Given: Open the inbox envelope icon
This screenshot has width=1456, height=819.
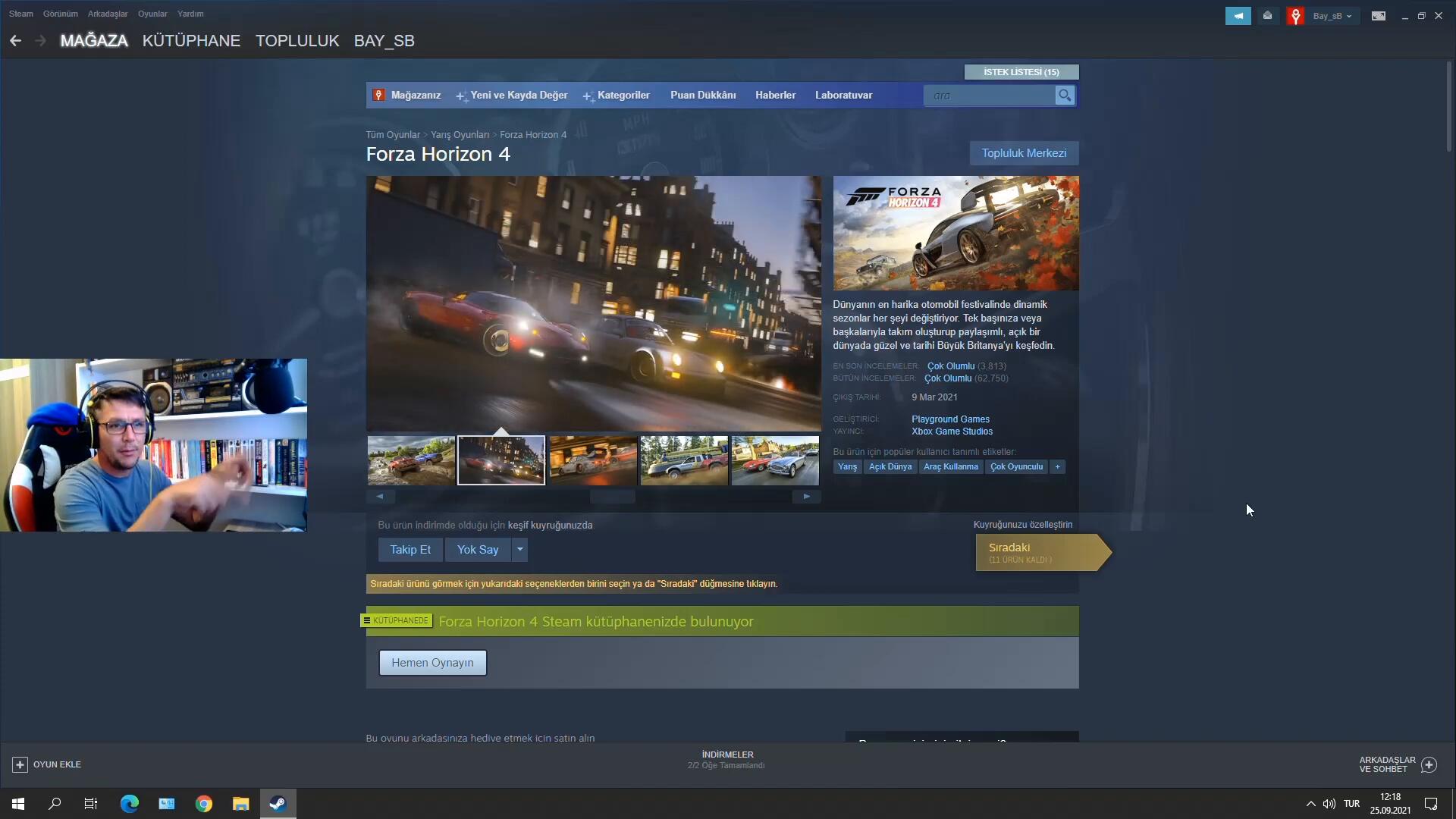Looking at the screenshot, I should 1267,16.
